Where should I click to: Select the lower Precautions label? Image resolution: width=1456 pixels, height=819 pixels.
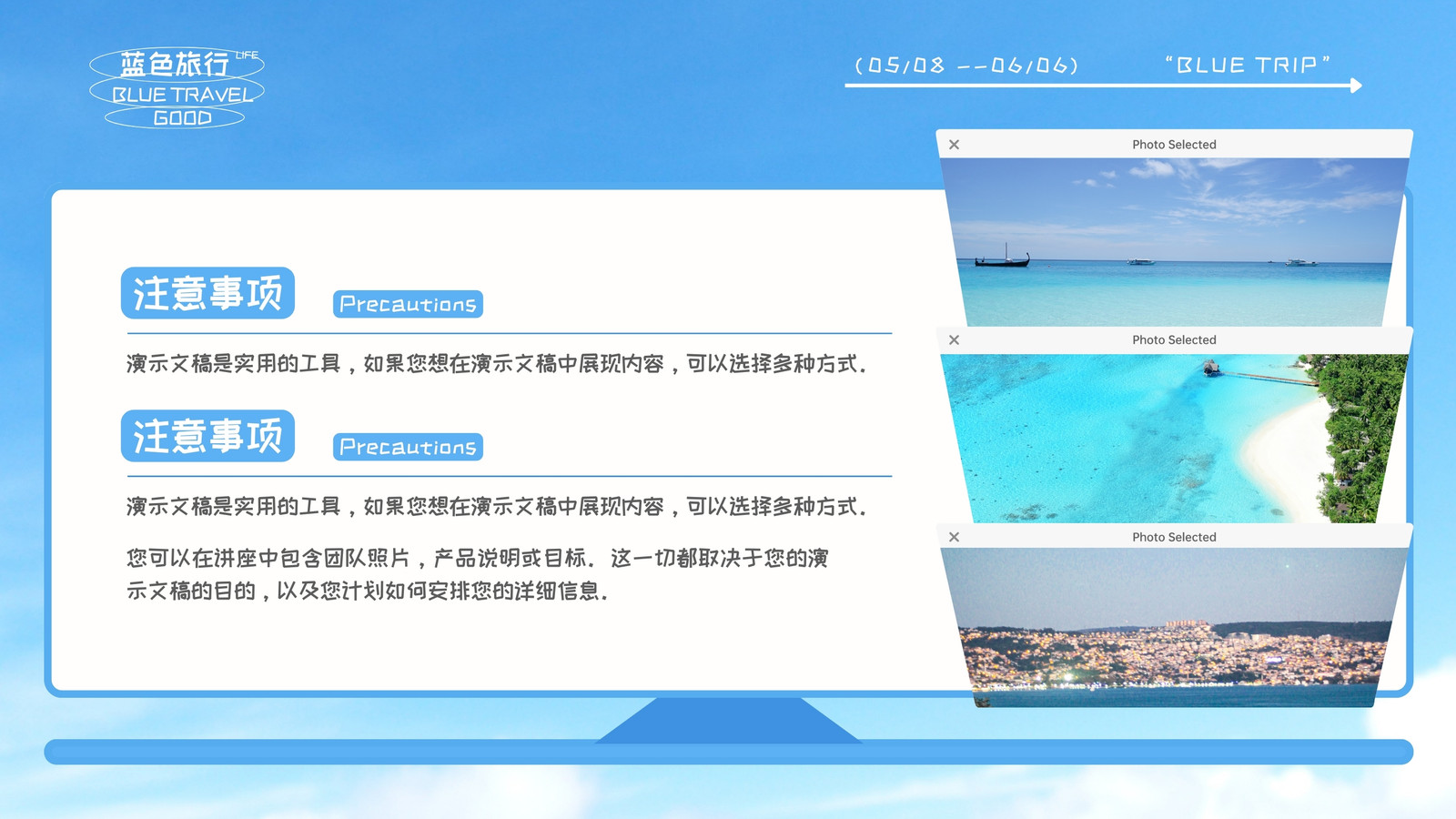click(408, 447)
